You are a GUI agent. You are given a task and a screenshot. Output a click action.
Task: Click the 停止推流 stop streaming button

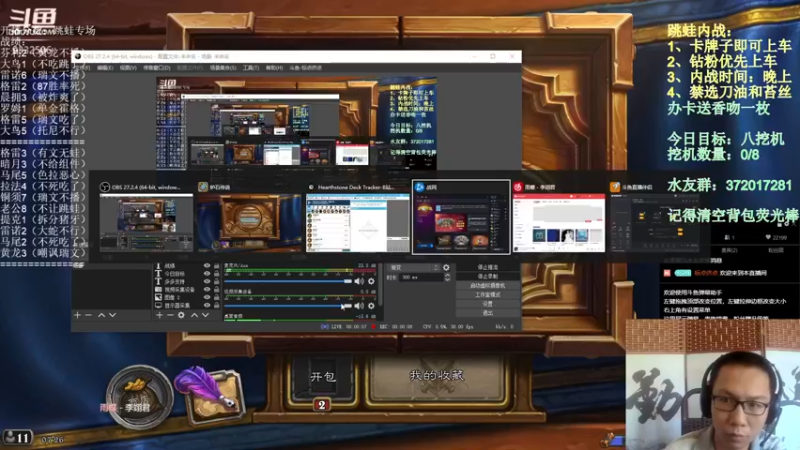point(488,267)
